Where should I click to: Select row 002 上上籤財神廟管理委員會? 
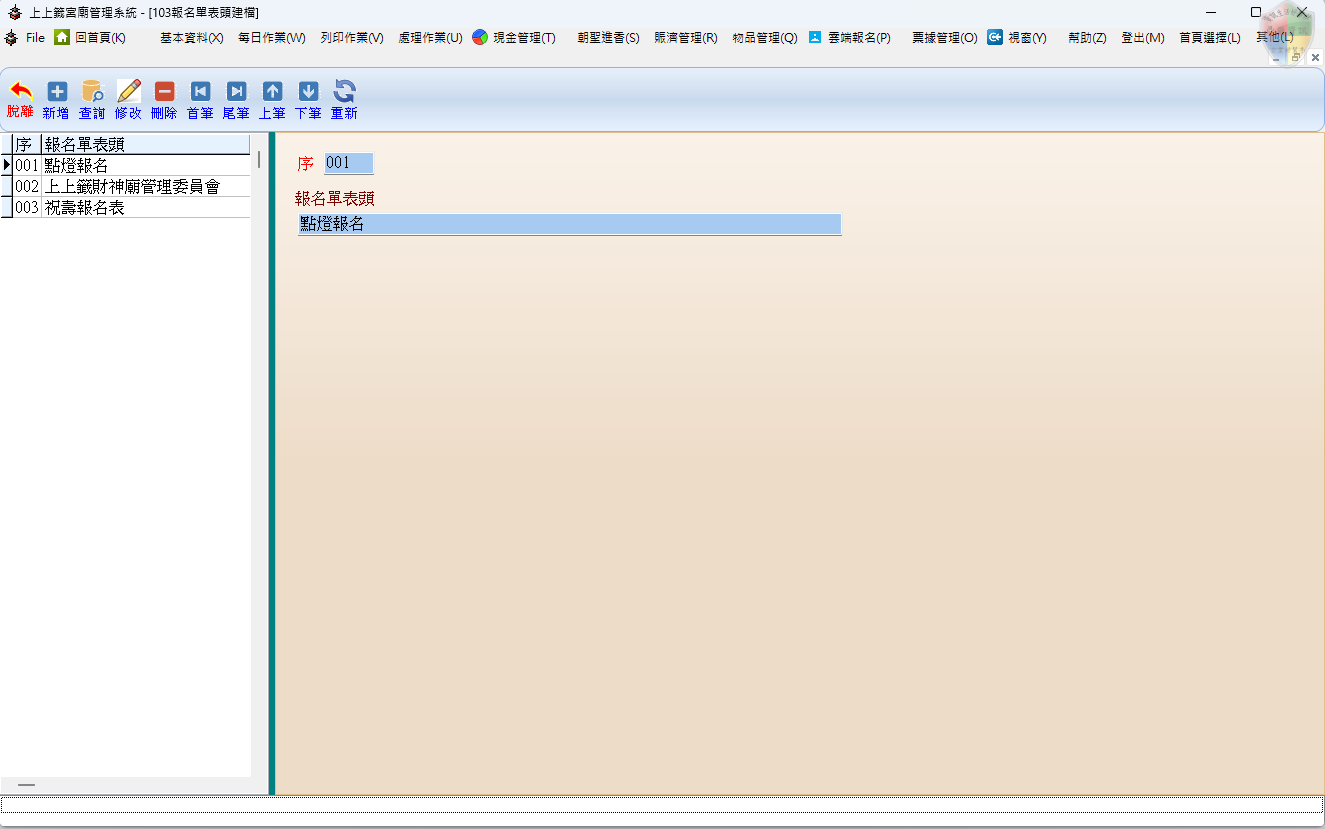pos(131,187)
